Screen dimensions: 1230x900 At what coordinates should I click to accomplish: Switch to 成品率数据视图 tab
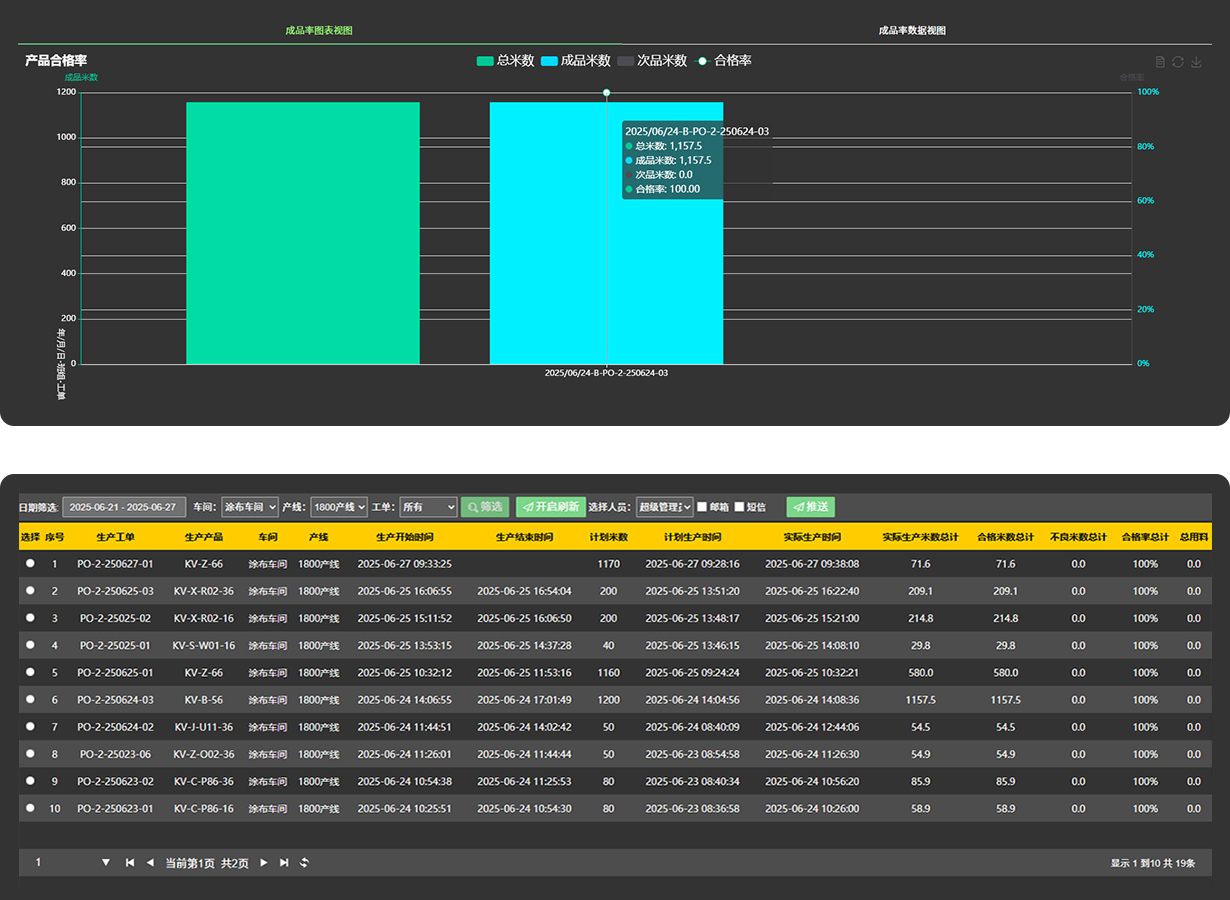(x=912, y=30)
